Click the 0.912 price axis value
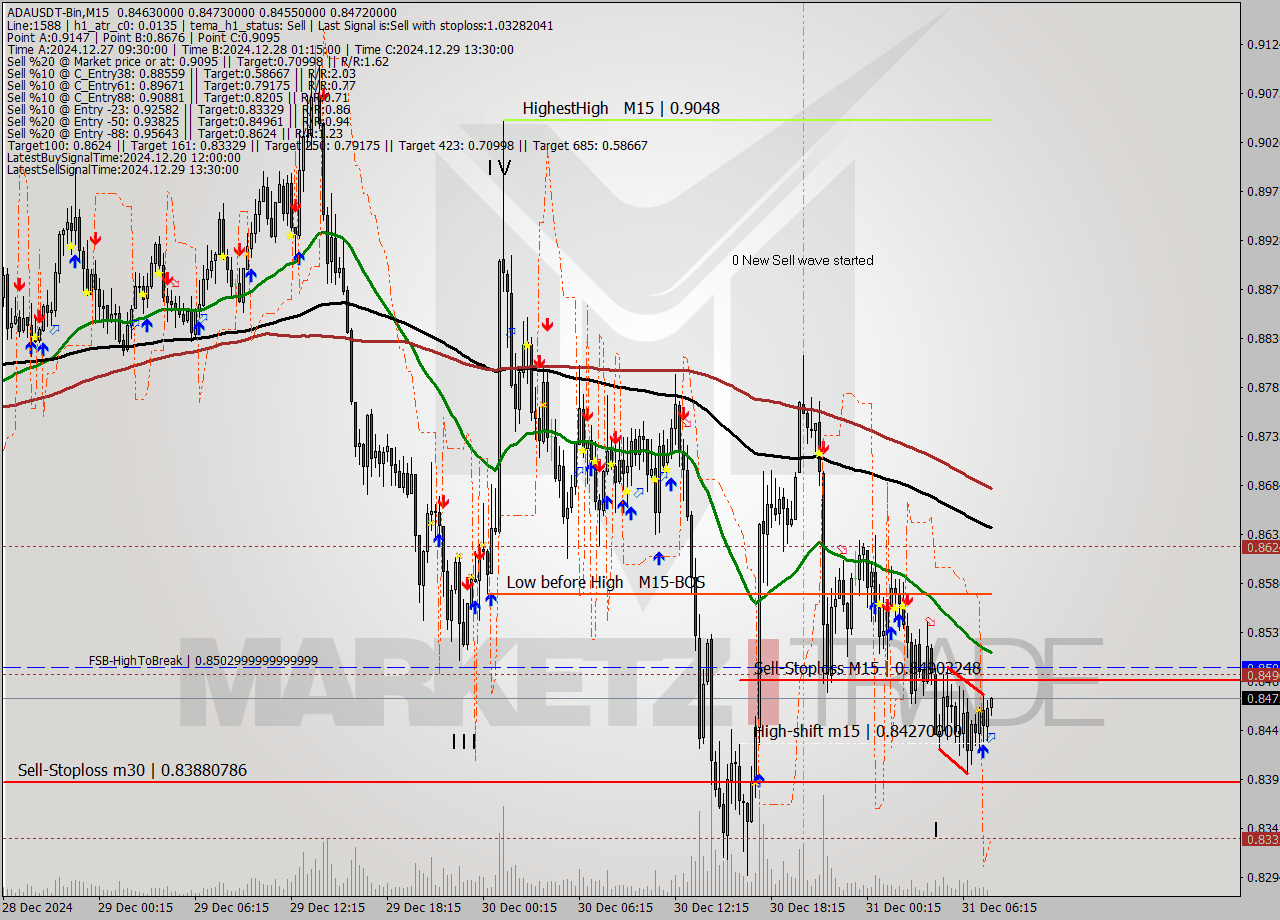 pyautogui.click(x=1262, y=44)
